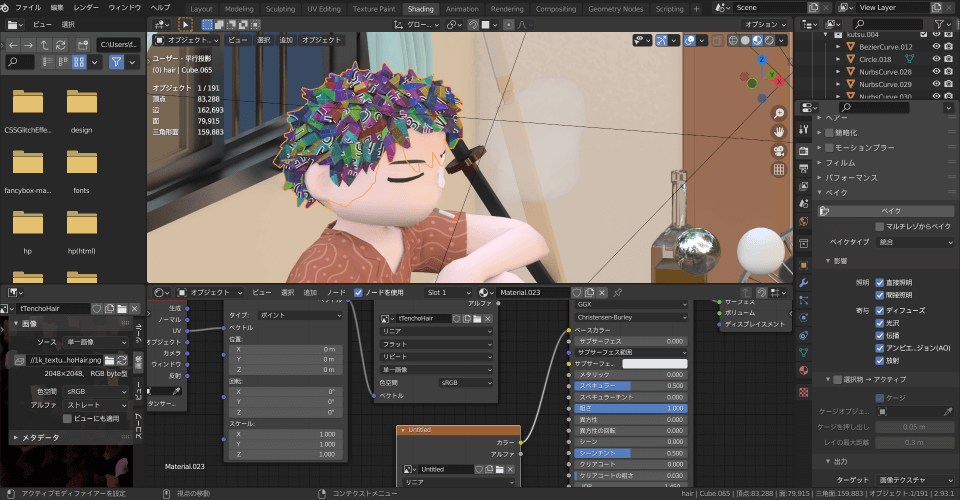Viewport: 960px width, 500px height.
Task: Open アルファ ストレート dropdown
Action: point(95,405)
